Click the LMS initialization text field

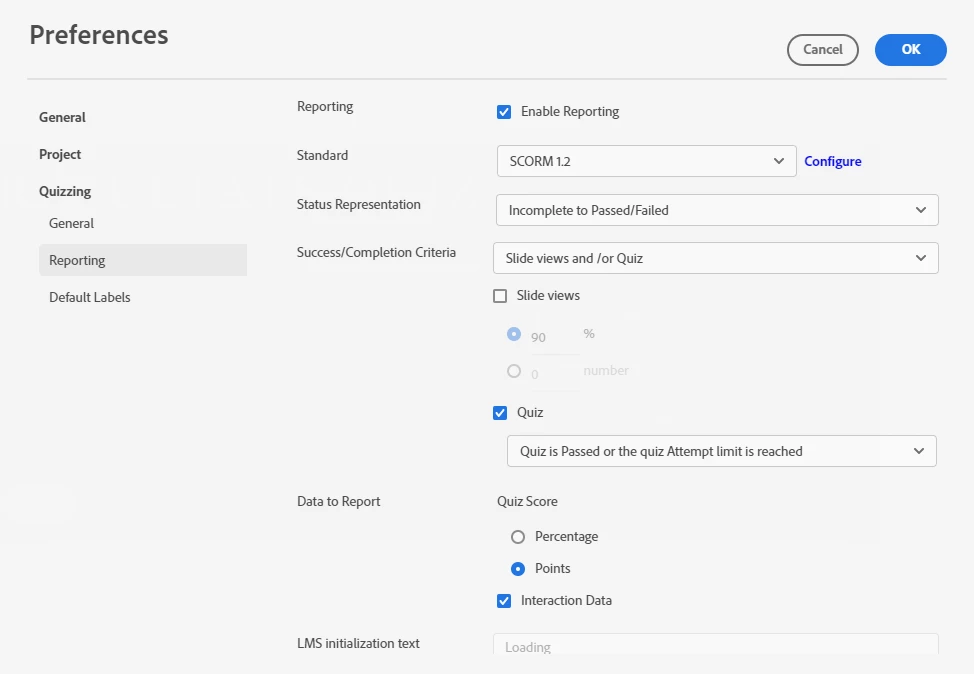(x=715, y=646)
